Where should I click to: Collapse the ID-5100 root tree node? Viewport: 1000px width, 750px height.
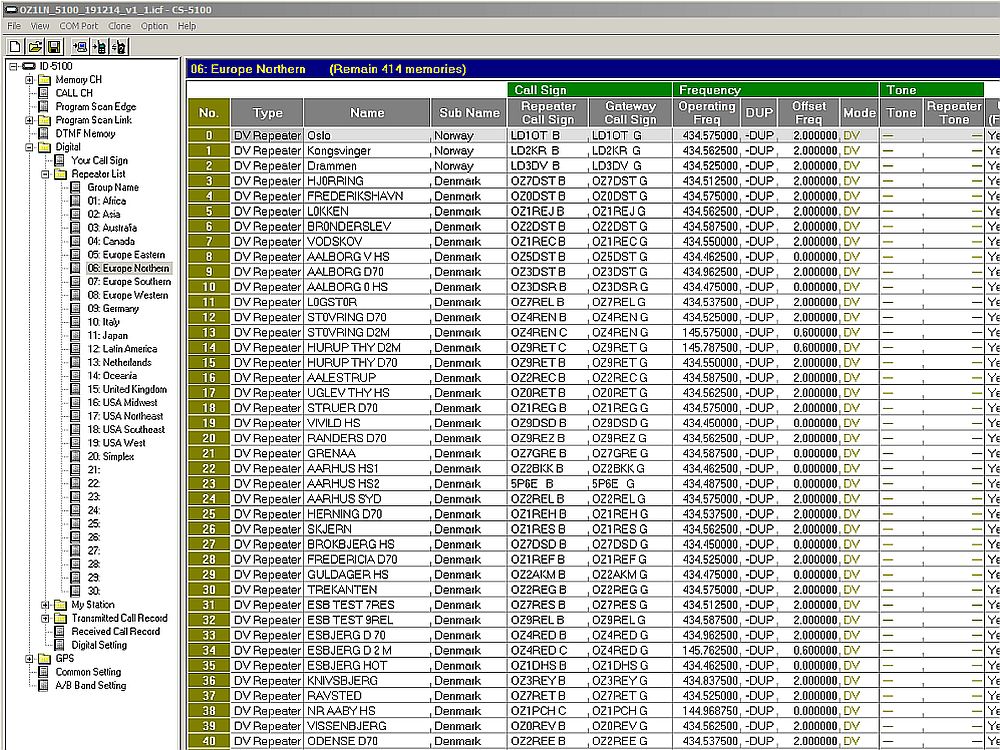point(13,66)
